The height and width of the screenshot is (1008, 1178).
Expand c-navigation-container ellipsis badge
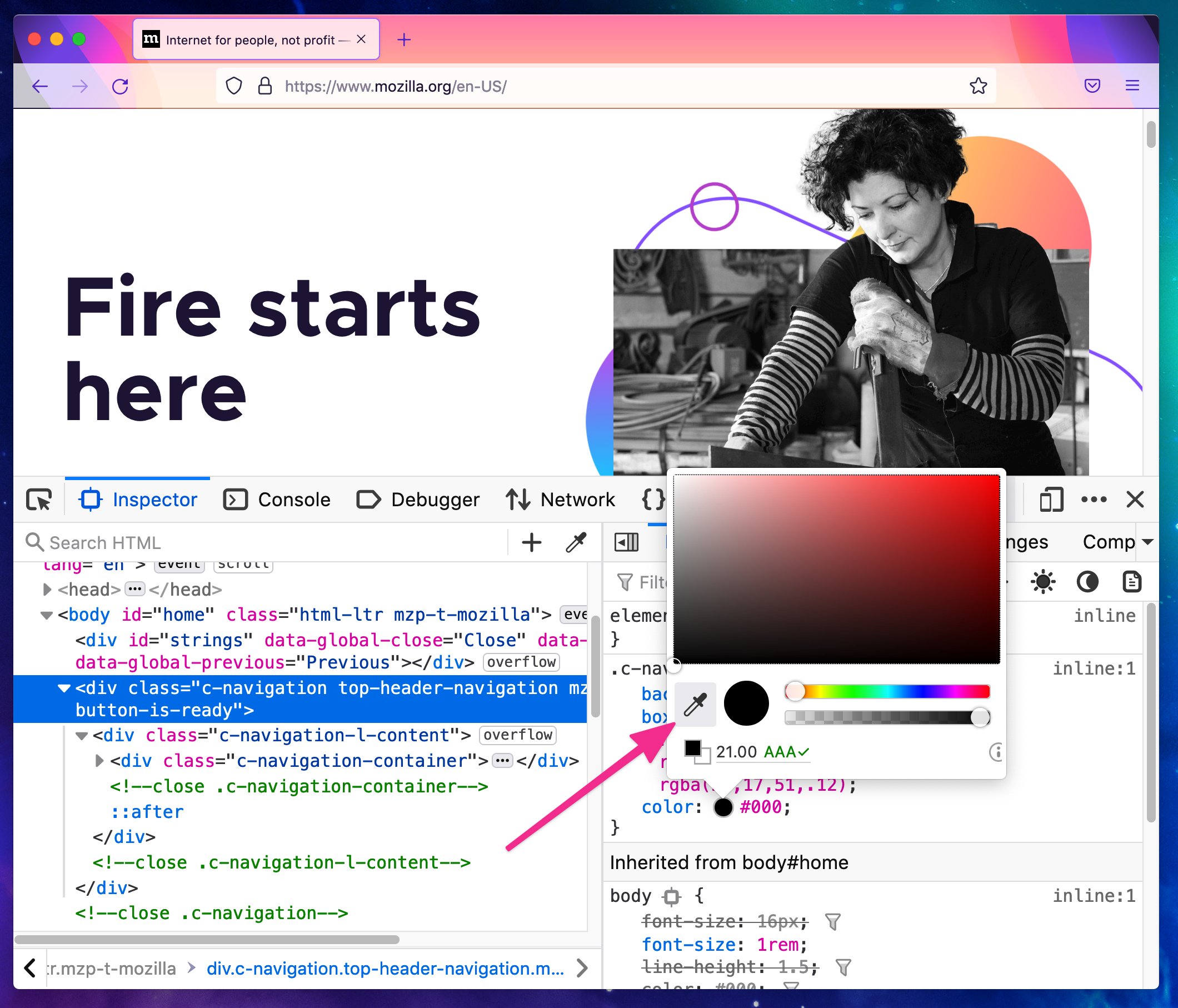coord(502,761)
